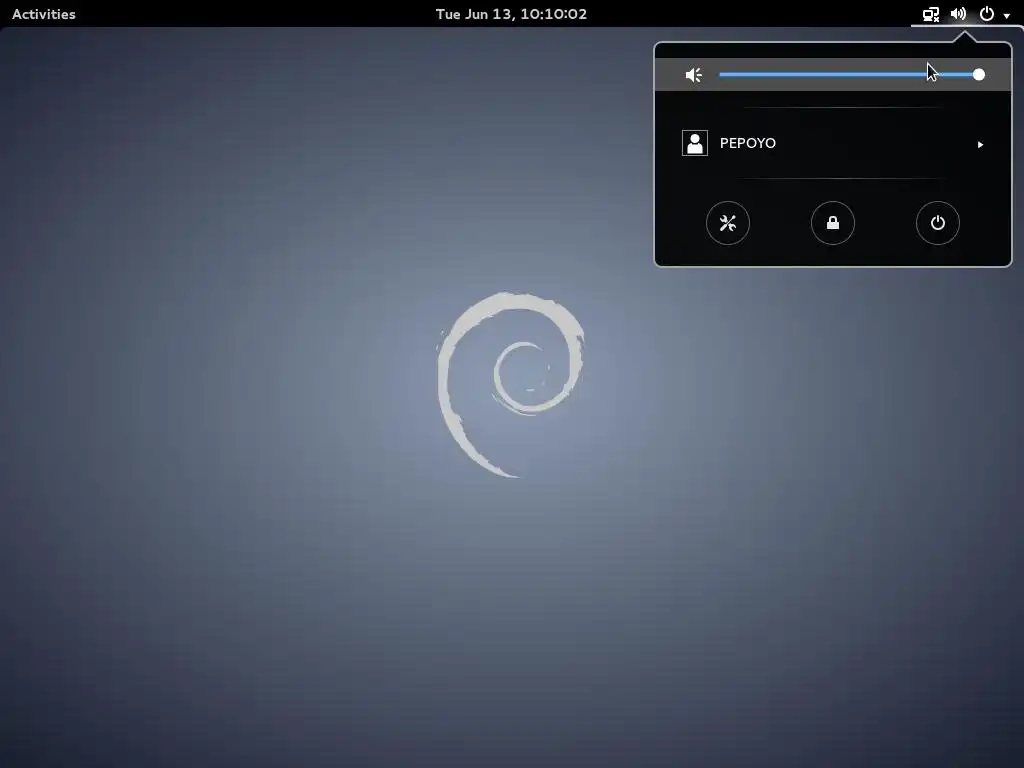Click the system menu dropdown arrow
Screen dimensions: 1024x768
1006,15
